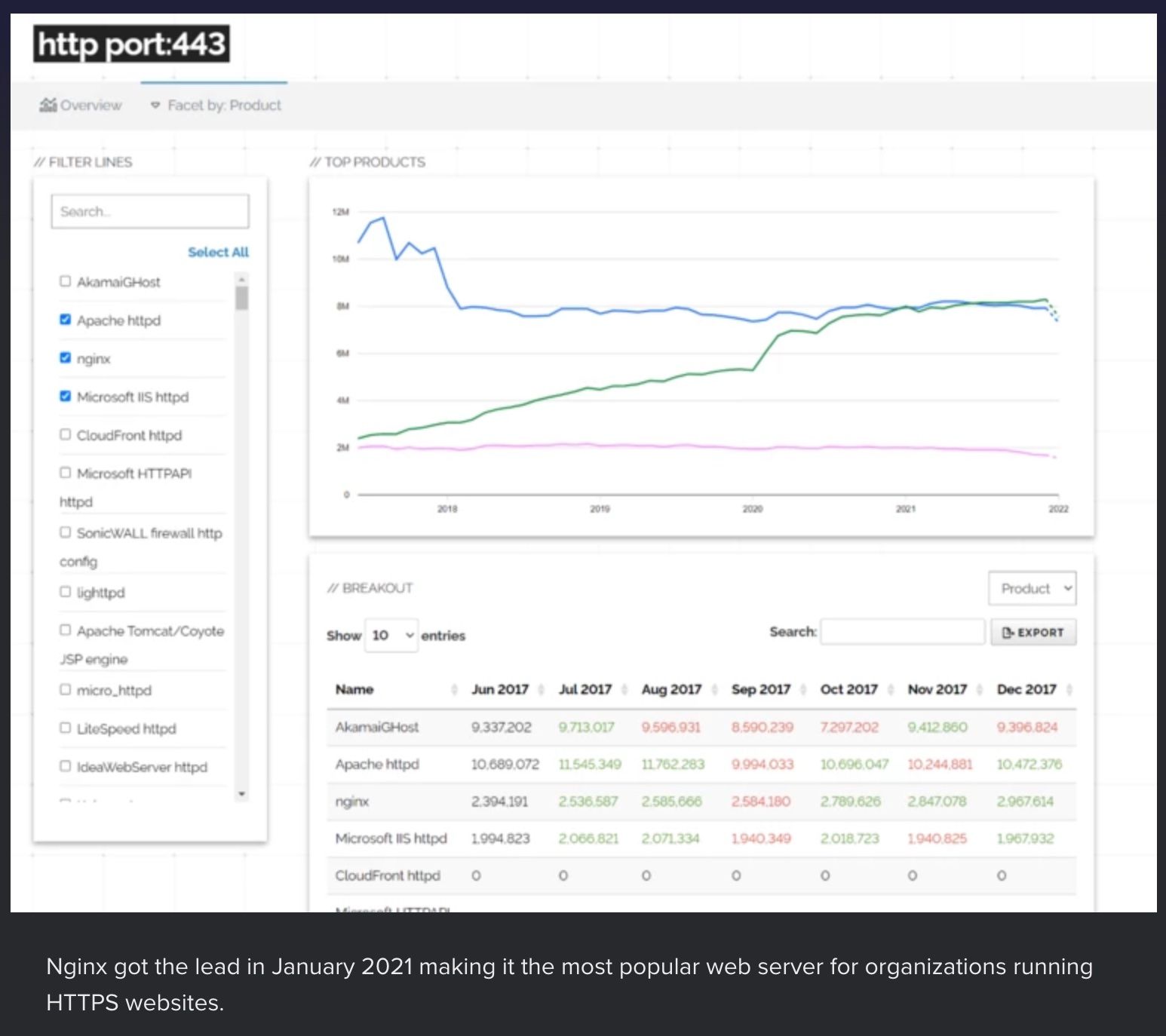
Task: Click the Microsoft IIS Oct 2017 value 2,018,723
Action: click(x=850, y=838)
